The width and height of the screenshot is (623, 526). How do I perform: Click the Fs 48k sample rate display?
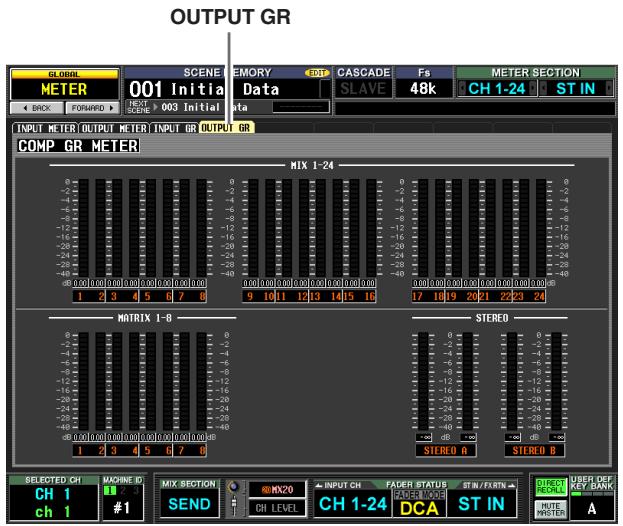click(x=424, y=89)
